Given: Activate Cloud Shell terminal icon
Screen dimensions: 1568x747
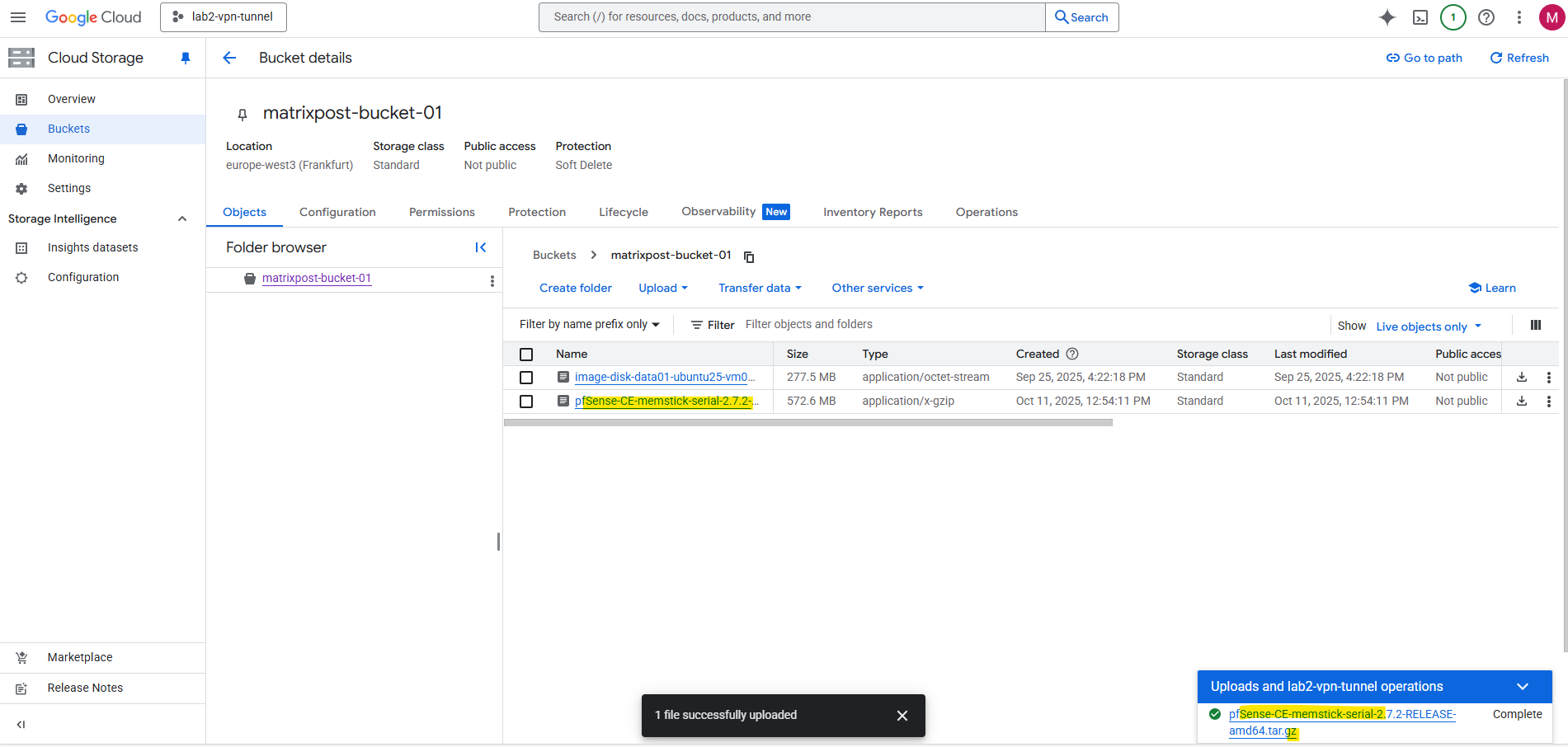Looking at the screenshot, I should (1420, 17).
